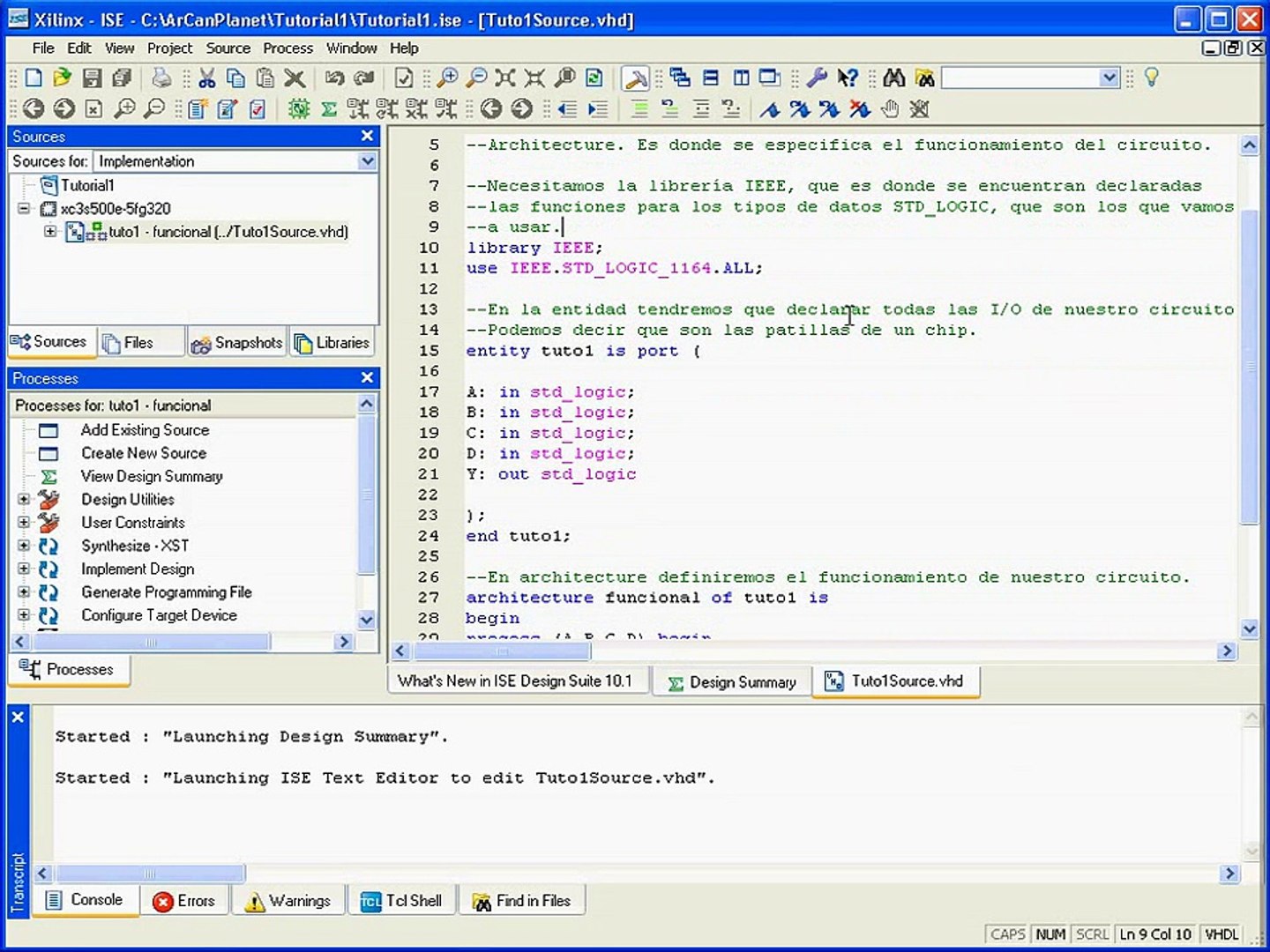This screenshot has width=1270, height=952.
Task: Expand the Synthesize - XST process
Action: [24, 546]
